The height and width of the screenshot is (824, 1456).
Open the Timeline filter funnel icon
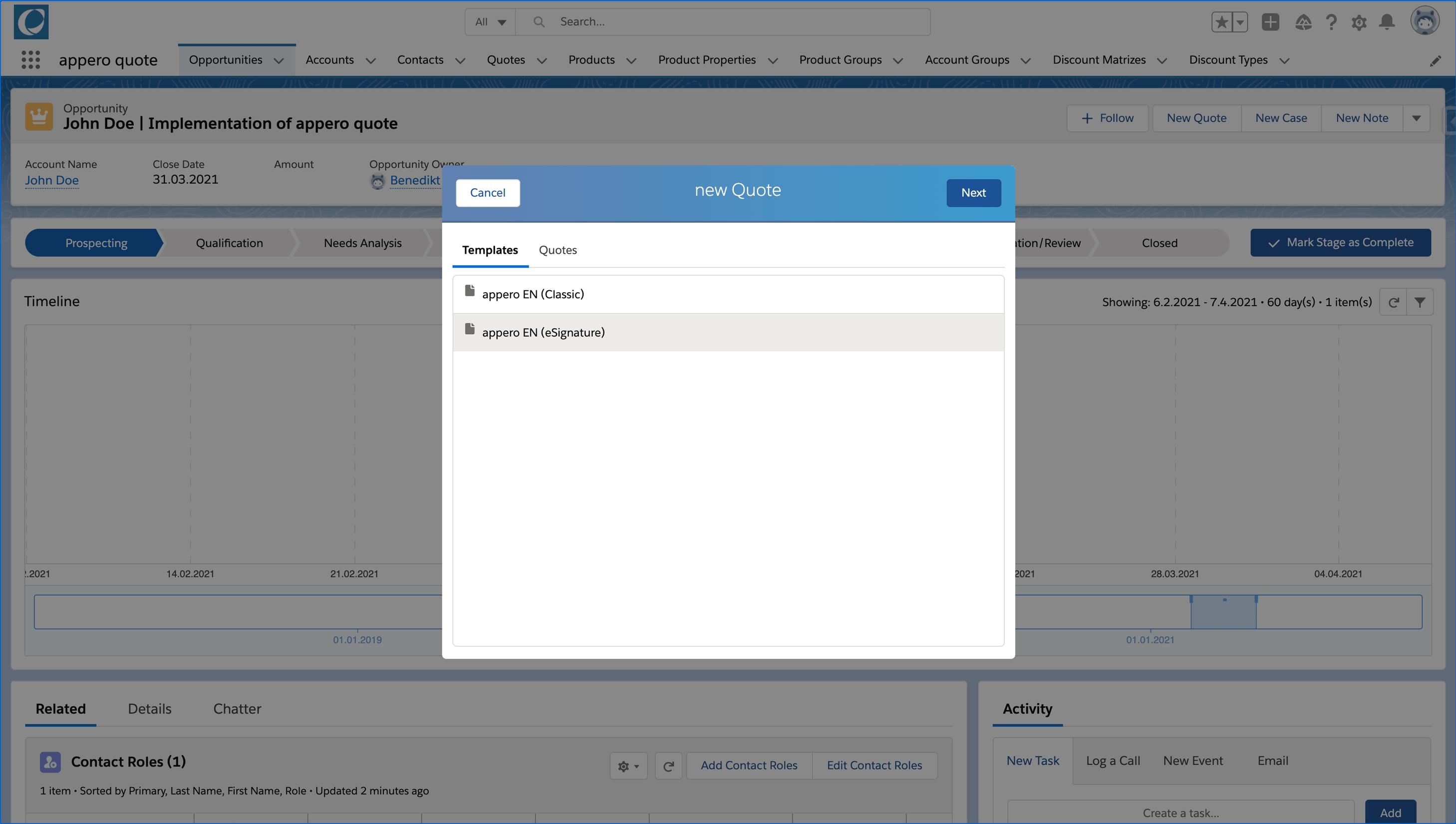pos(1420,302)
